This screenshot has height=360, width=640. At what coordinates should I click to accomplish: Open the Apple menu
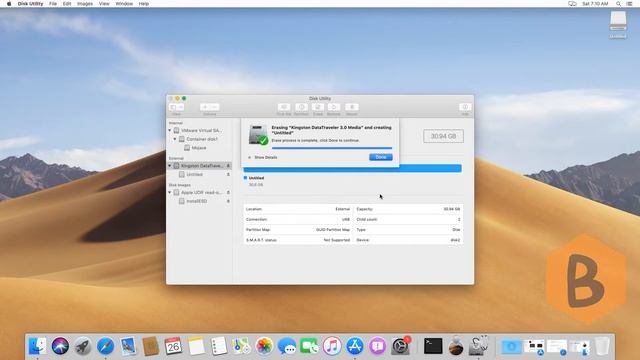[9, 4]
